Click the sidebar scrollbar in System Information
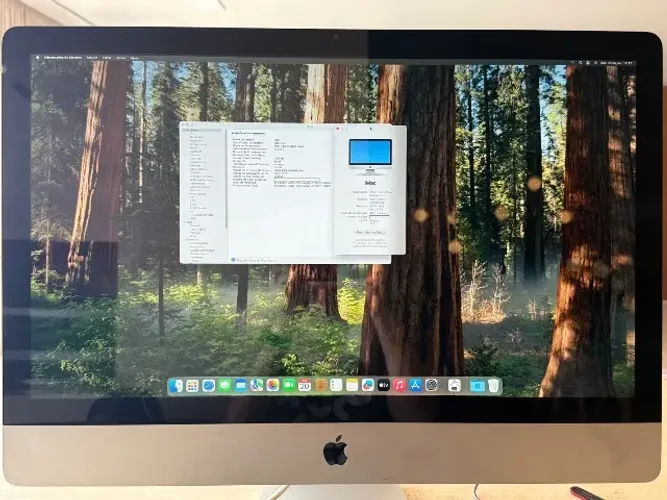 point(226,179)
